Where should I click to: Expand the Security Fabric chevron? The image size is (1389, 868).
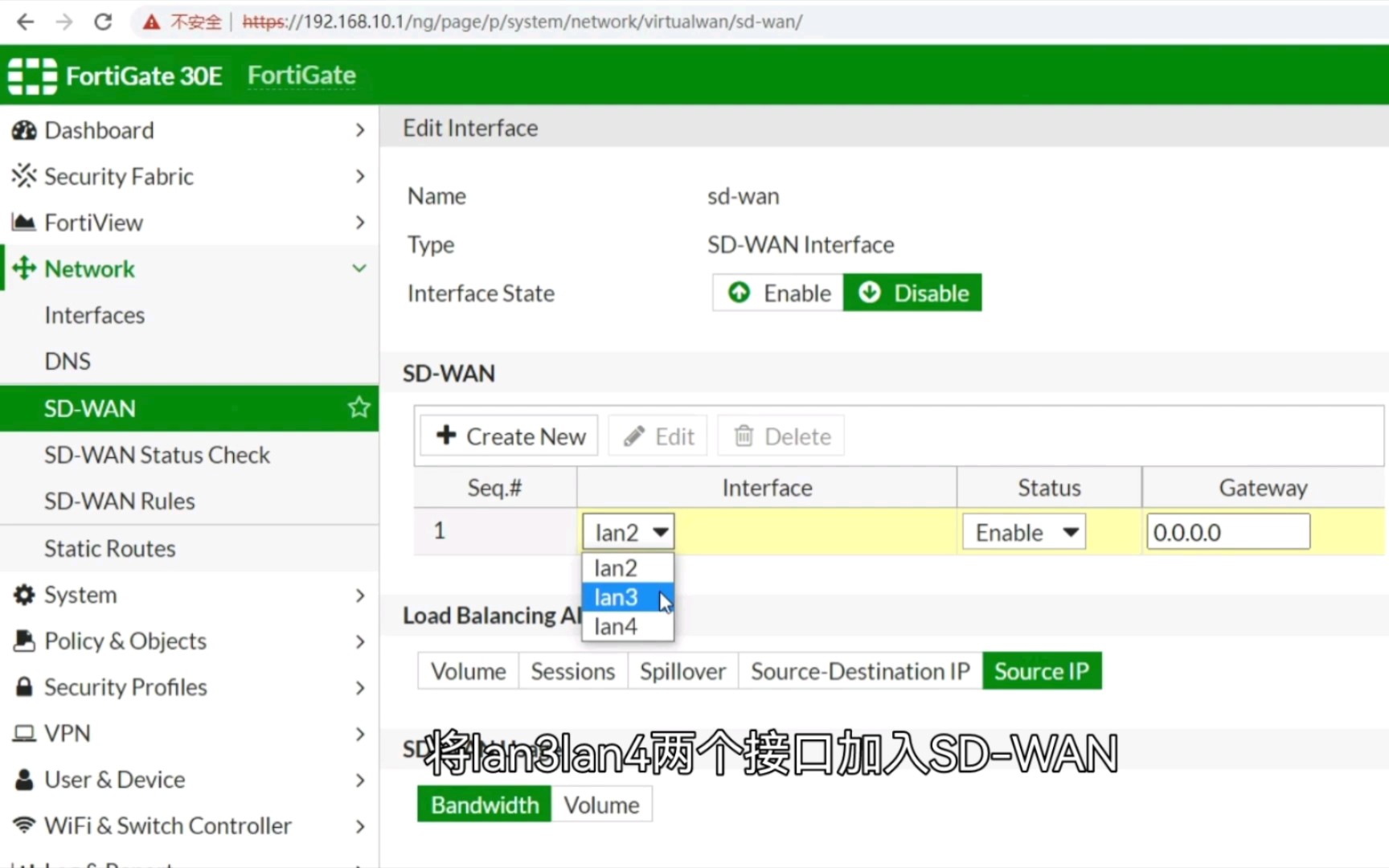click(x=359, y=176)
